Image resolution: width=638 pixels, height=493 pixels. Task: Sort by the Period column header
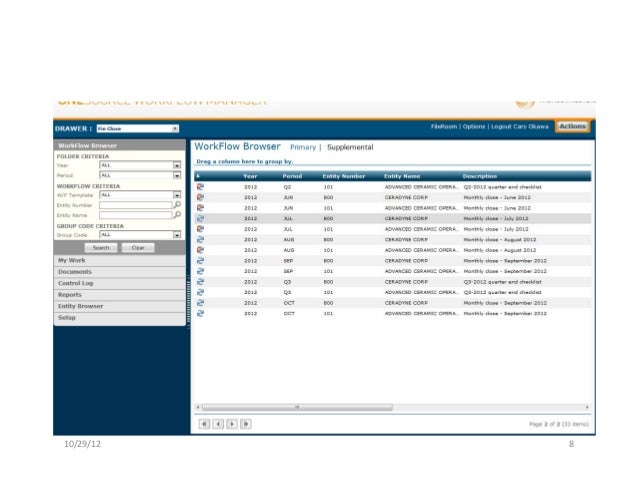tap(292, 176)
